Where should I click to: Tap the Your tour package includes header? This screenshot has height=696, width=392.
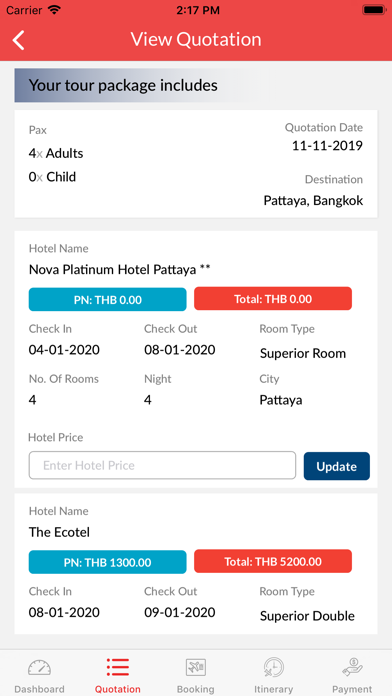point(123,85)
